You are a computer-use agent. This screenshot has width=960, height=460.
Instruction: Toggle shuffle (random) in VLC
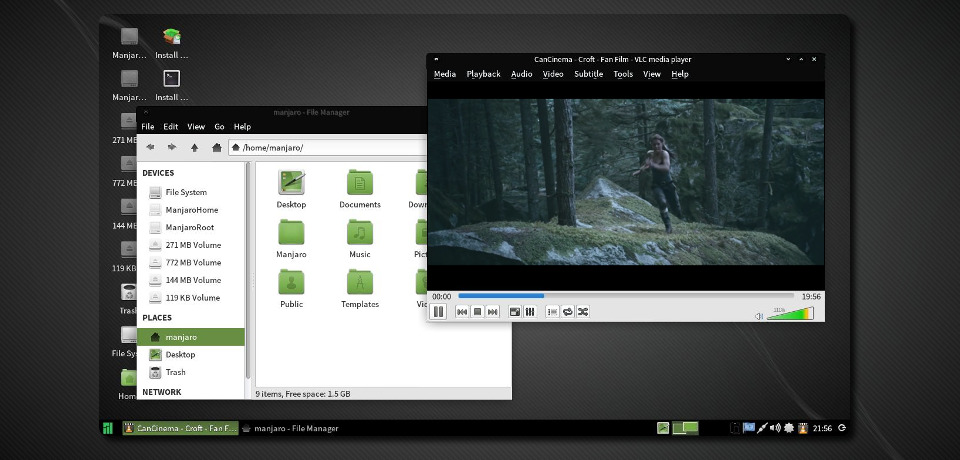coord(583,312)
